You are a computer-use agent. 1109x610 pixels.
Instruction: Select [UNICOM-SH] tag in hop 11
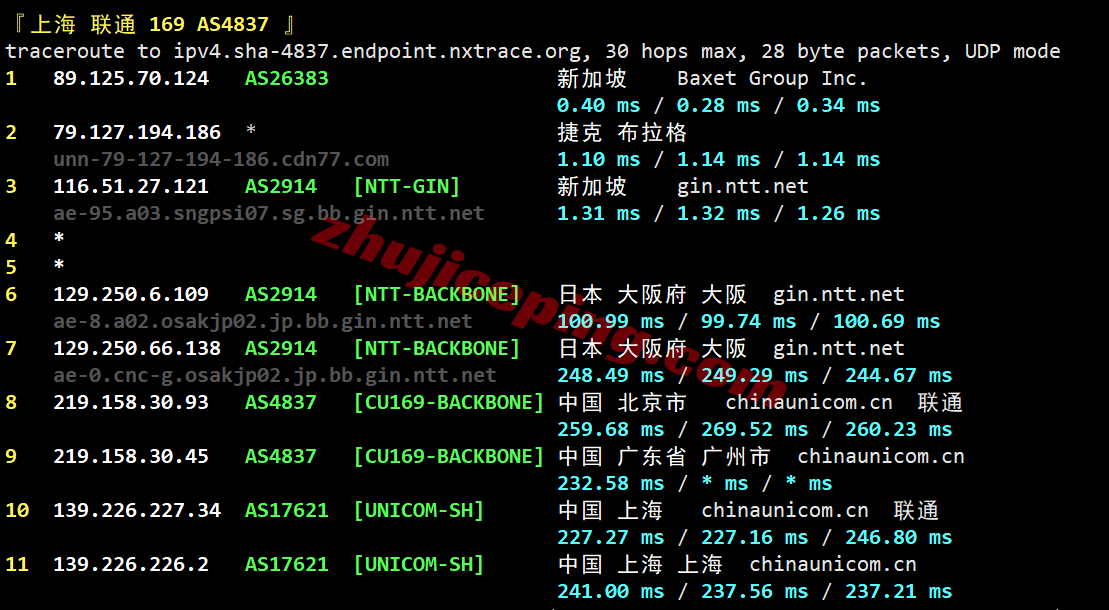419,564
